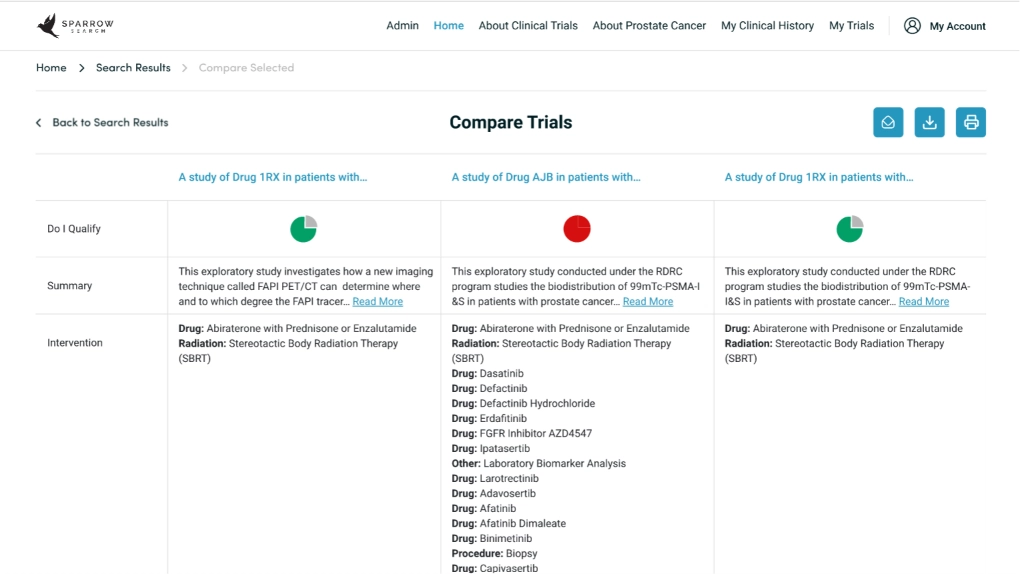The height and width of the screenshot is (574, 1020).
Task: Click the back arrow beside Back to Search Results
Action: point(39,122)
